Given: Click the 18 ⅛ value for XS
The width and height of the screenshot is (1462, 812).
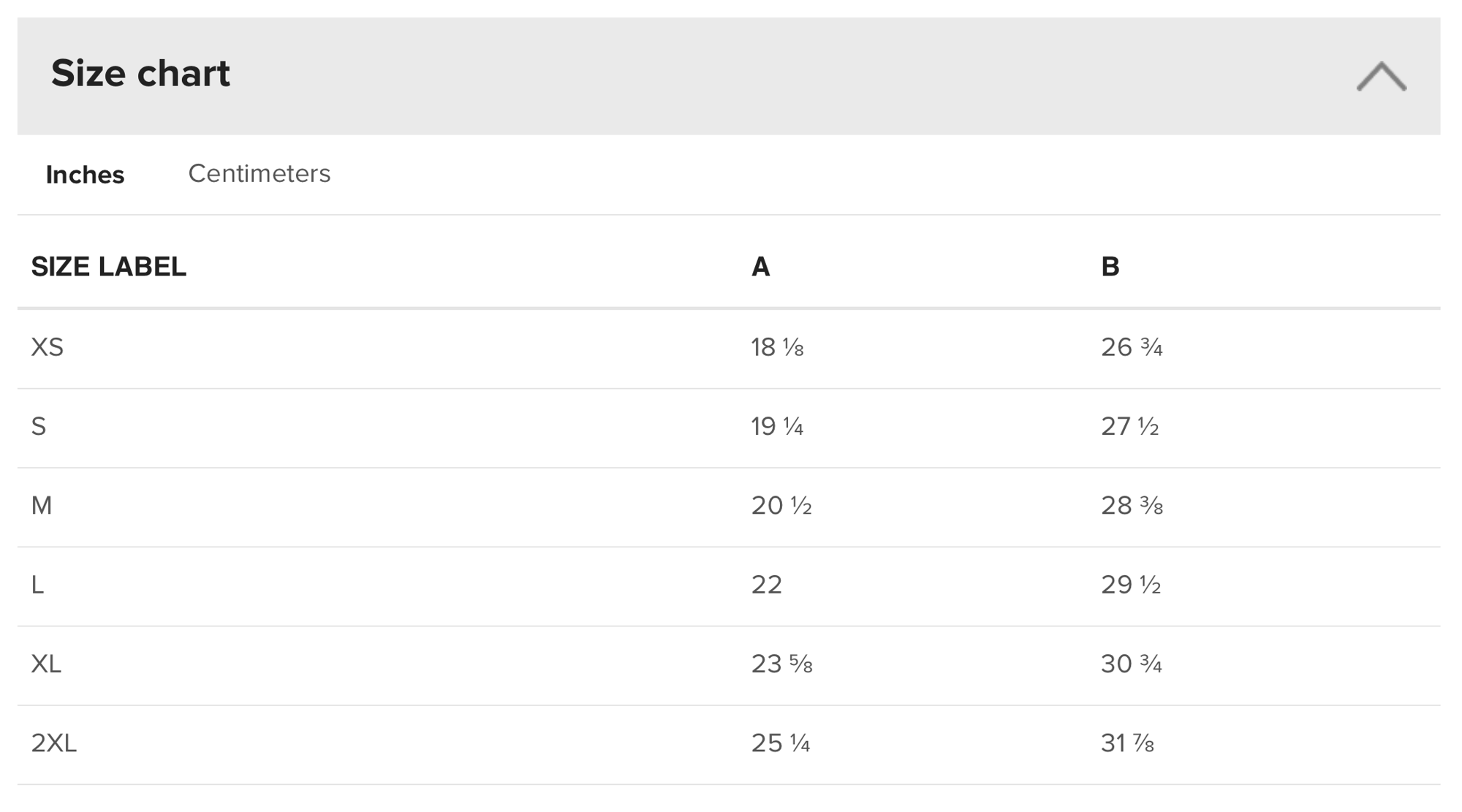Looking at the screenshot, I should coord(777,347).
